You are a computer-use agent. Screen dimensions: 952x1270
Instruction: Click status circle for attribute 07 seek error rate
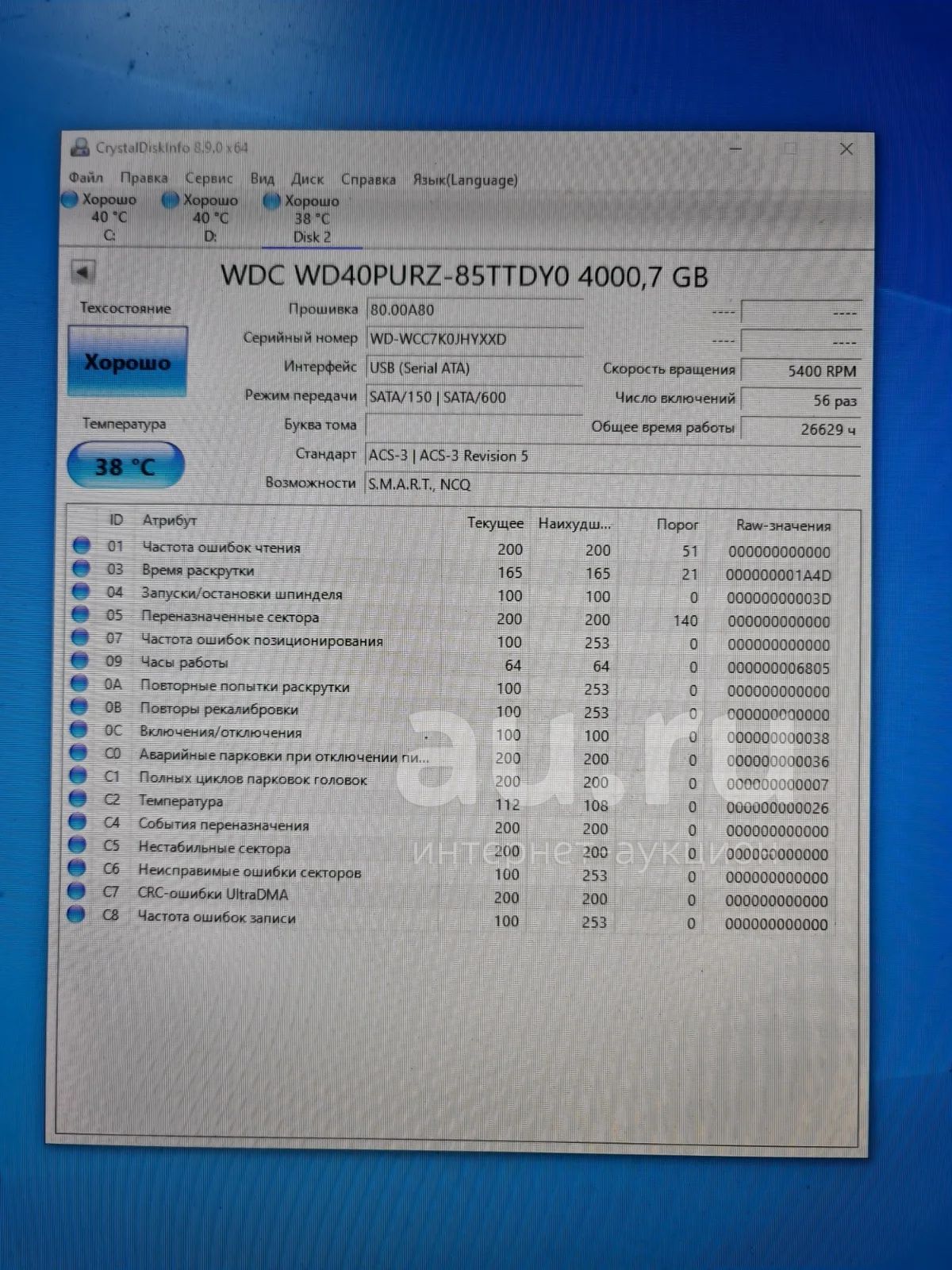79,637
